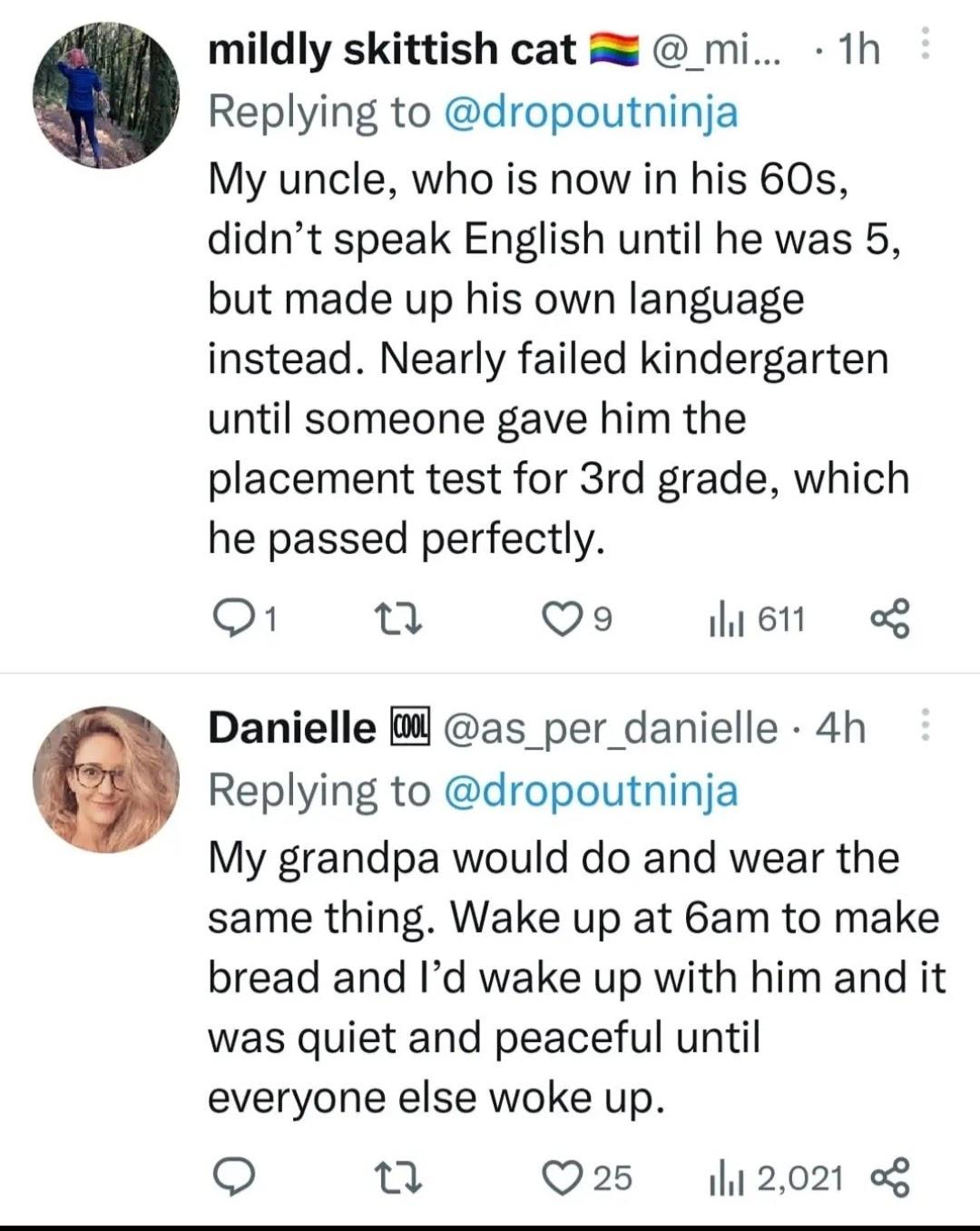The height and width of the screenshot is (1231, 980).
Task: Click the Danielle display name
Action: point(290,728)
